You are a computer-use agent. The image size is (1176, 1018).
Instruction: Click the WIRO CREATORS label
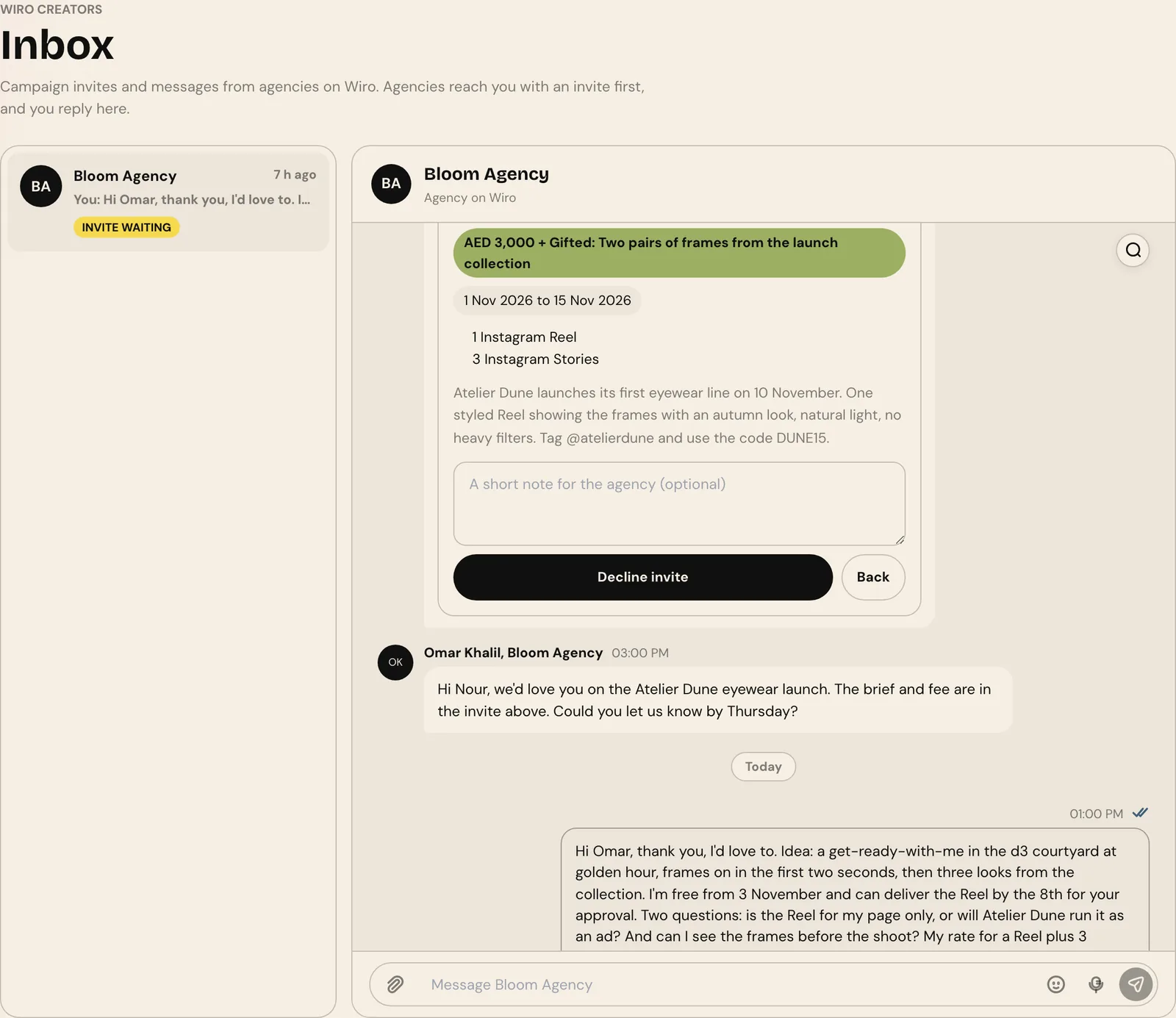51,10
